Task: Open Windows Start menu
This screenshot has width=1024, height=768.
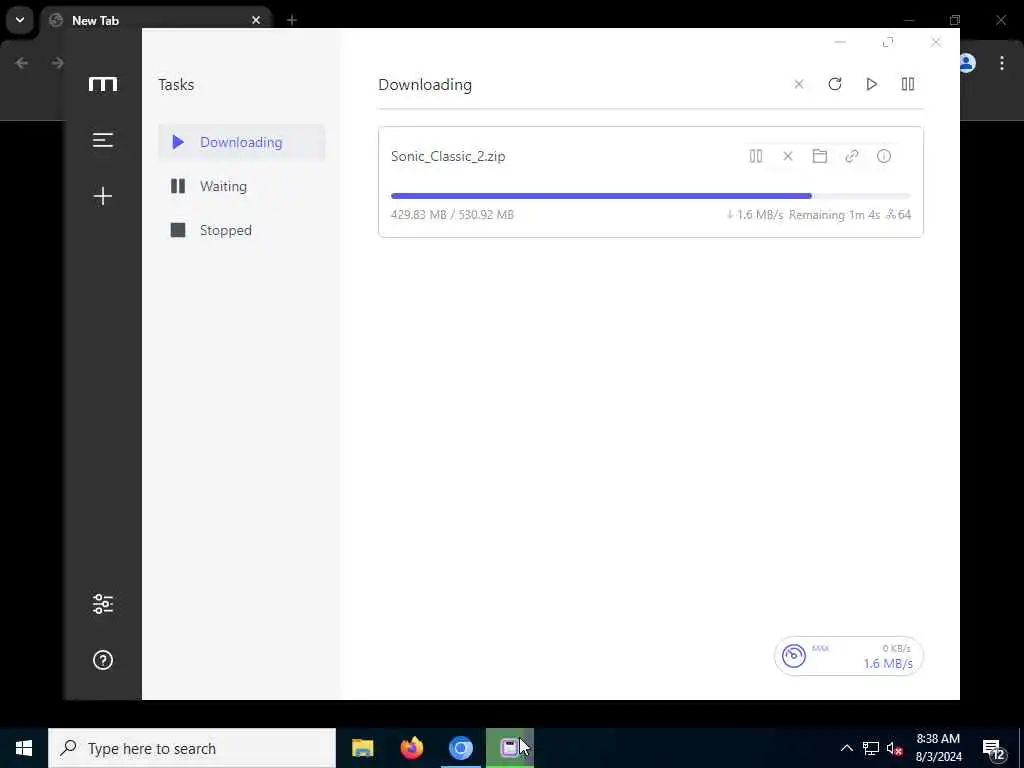Action: point(24,748)
